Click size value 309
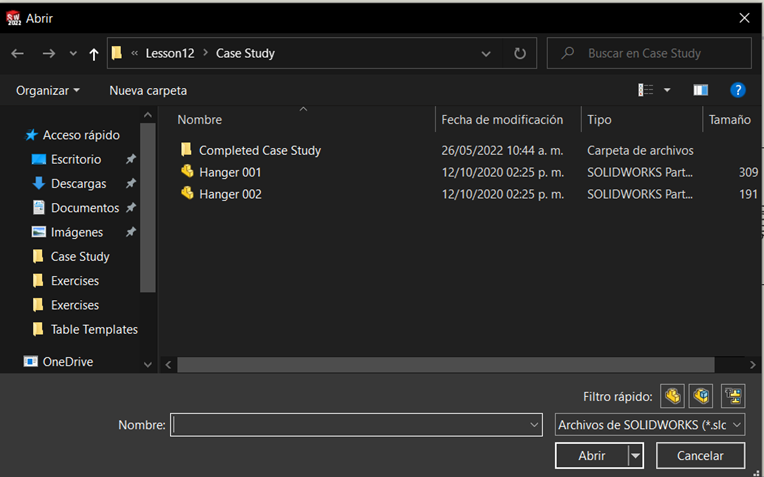The width and height of the screenshot is (764, 477). [748, 172]
